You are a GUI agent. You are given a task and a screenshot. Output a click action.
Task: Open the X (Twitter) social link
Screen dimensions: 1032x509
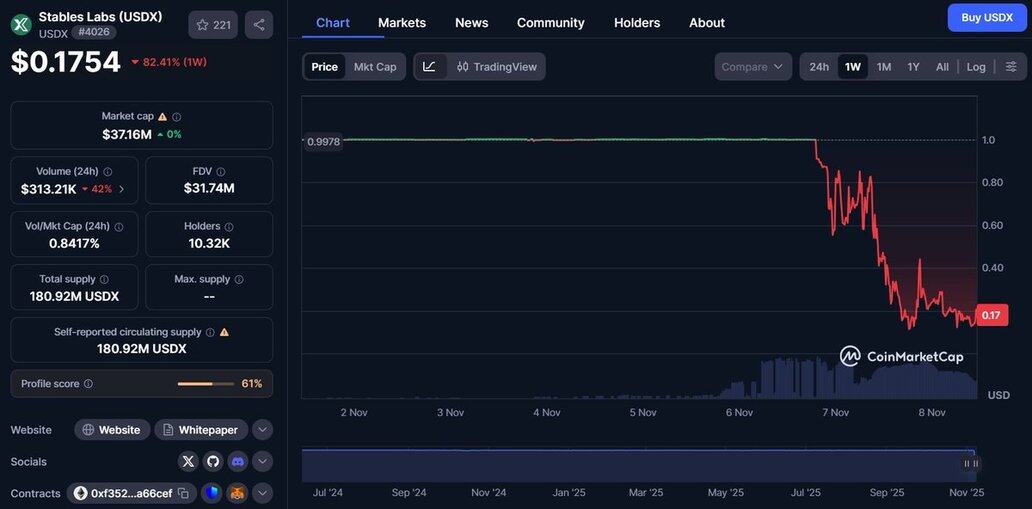(x=188, y=461)
